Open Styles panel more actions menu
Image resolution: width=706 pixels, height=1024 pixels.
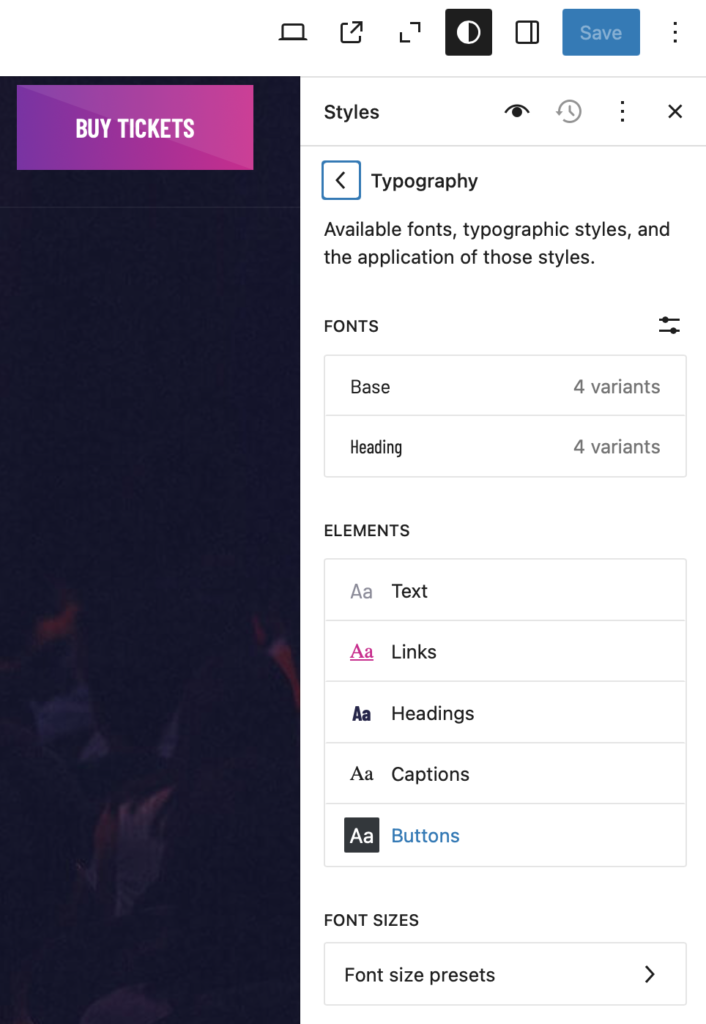pos(622,112)
